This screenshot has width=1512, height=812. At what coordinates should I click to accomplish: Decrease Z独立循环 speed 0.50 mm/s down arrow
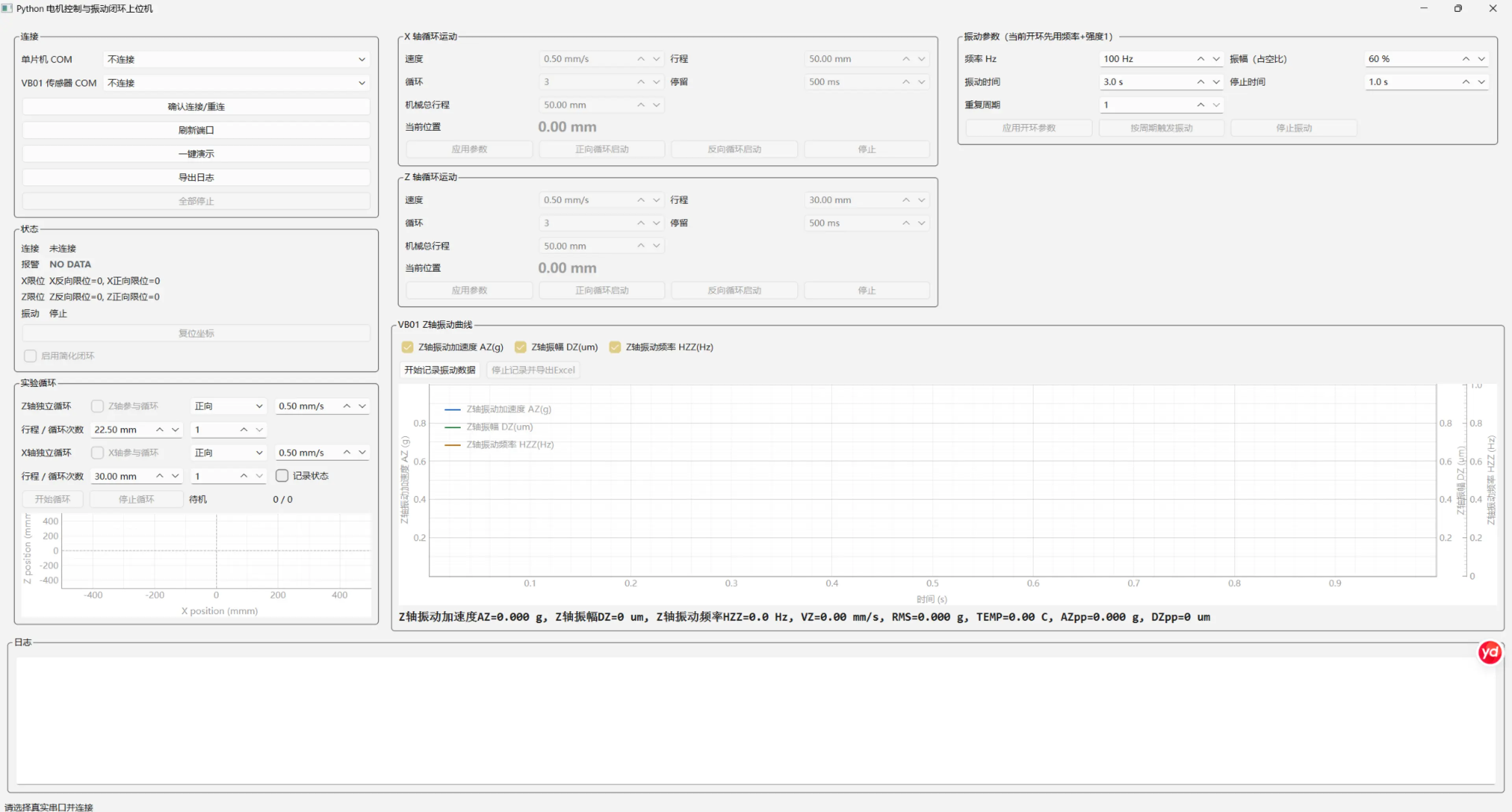[362, 406]
